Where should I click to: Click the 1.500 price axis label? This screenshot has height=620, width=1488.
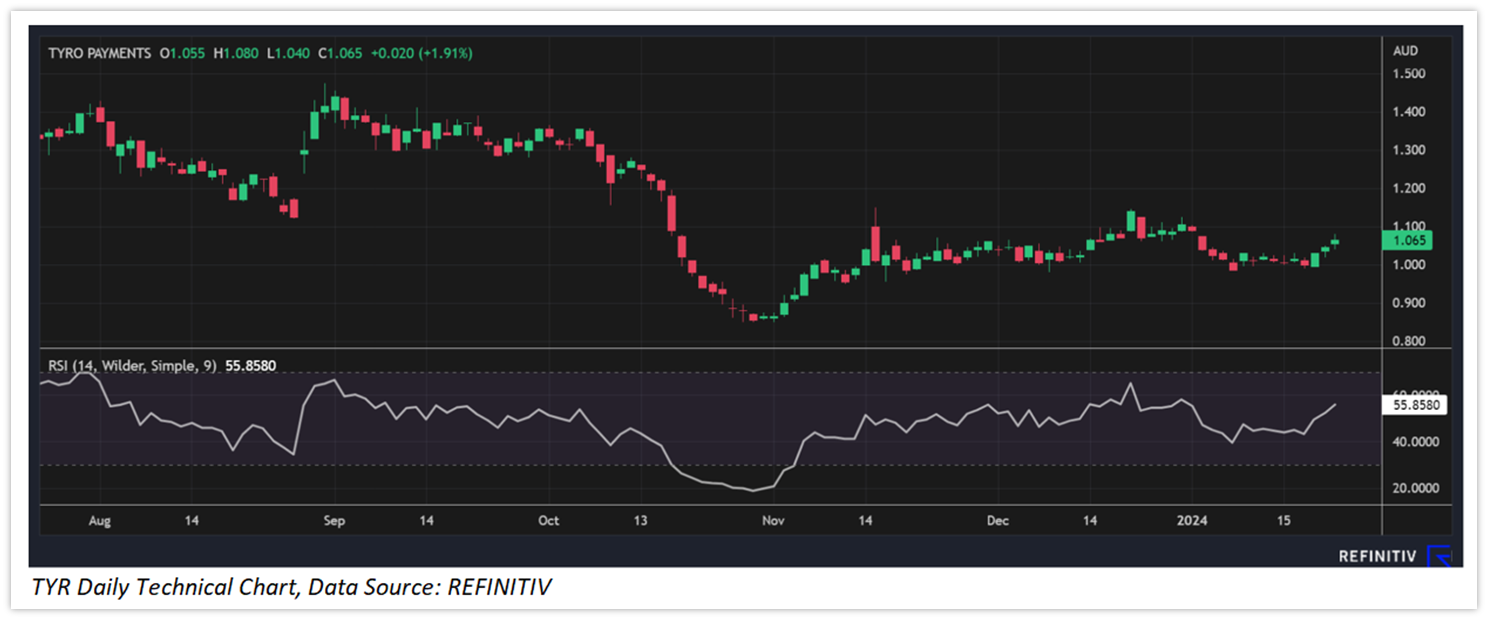(x=1408, y=74)
